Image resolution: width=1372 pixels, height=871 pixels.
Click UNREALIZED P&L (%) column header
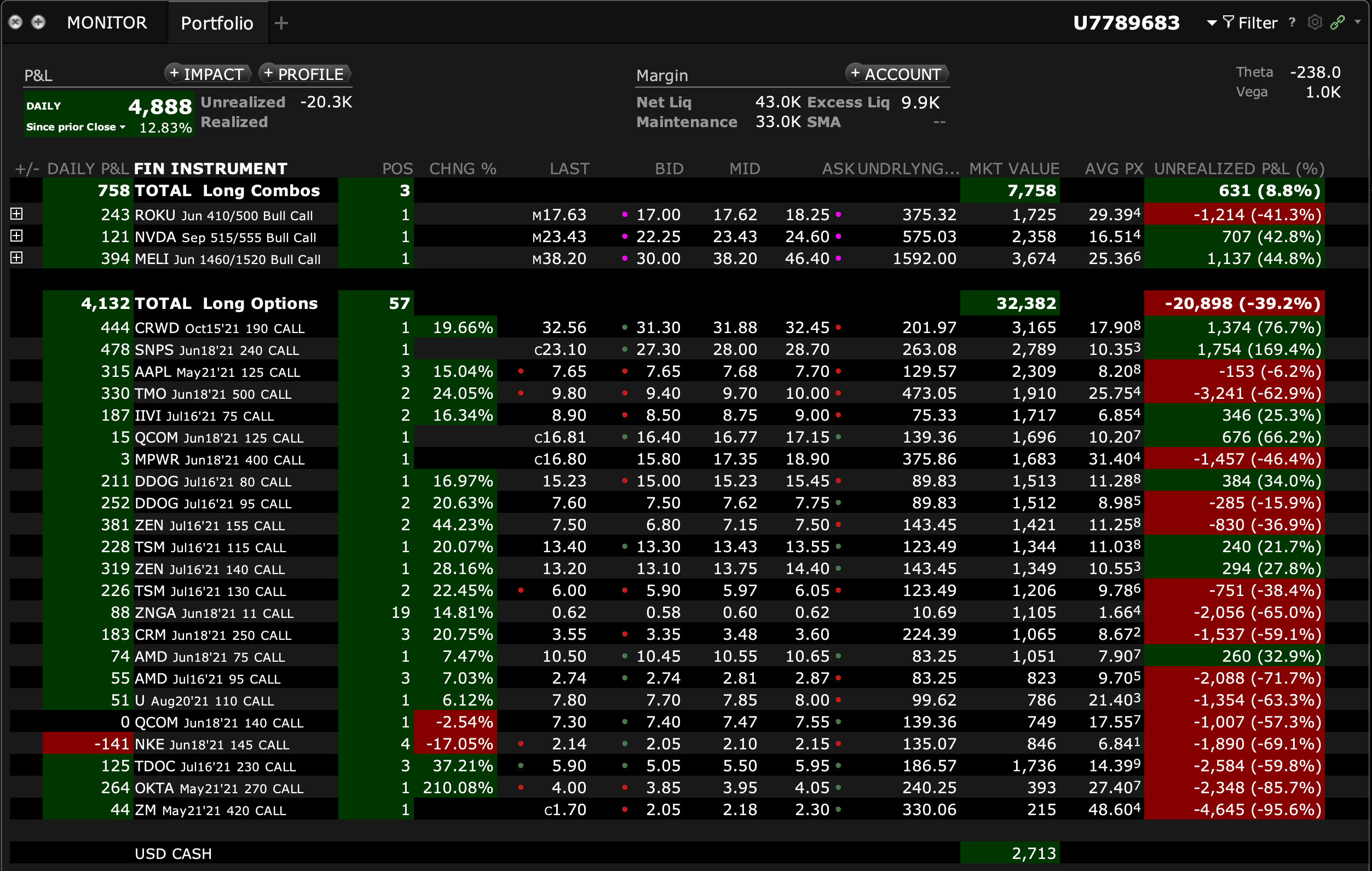[x=1238, y=169]
